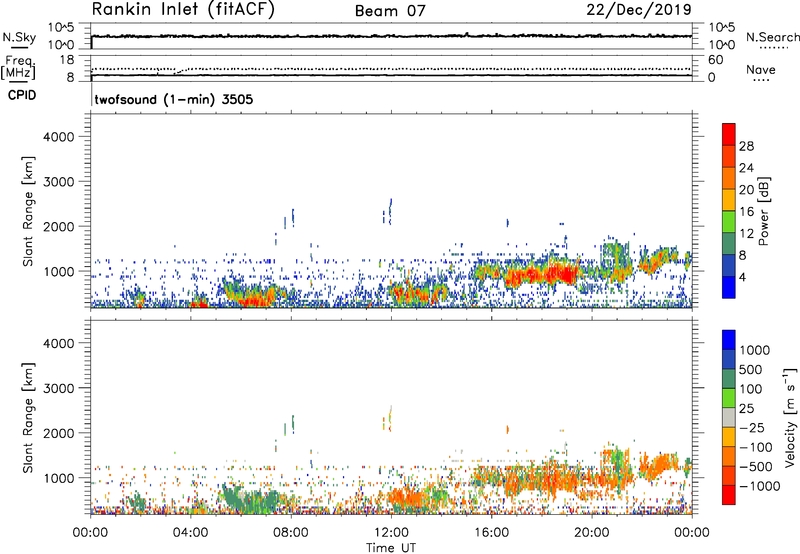
Task: Click the -1000 tick on velocity colorbar
Action: (x=759, y=486)
